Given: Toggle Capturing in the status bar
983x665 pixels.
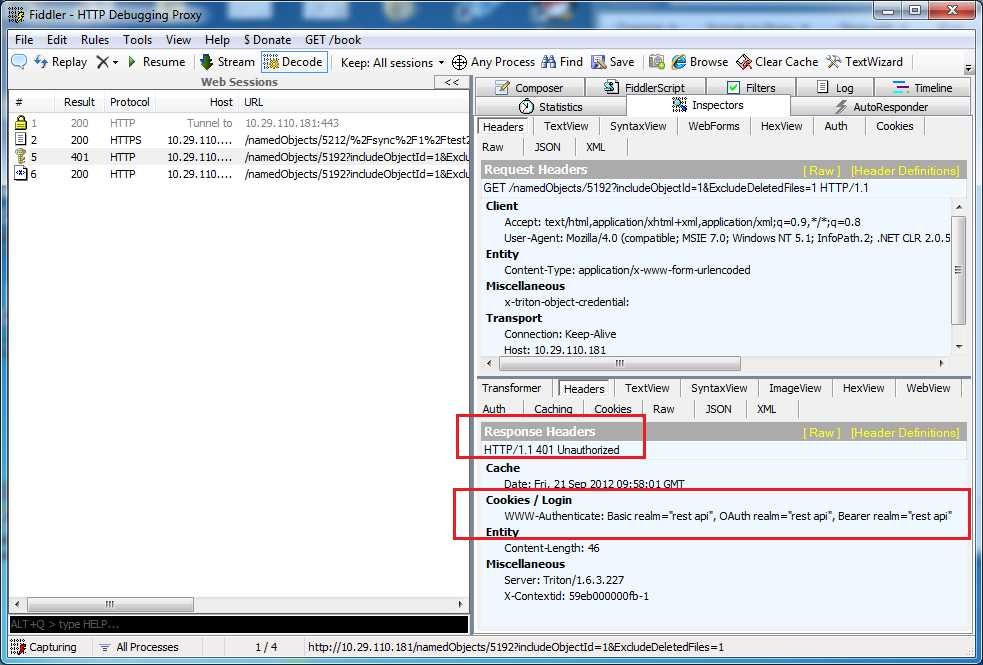Looking at the screenshot, I should coord(44,647).
